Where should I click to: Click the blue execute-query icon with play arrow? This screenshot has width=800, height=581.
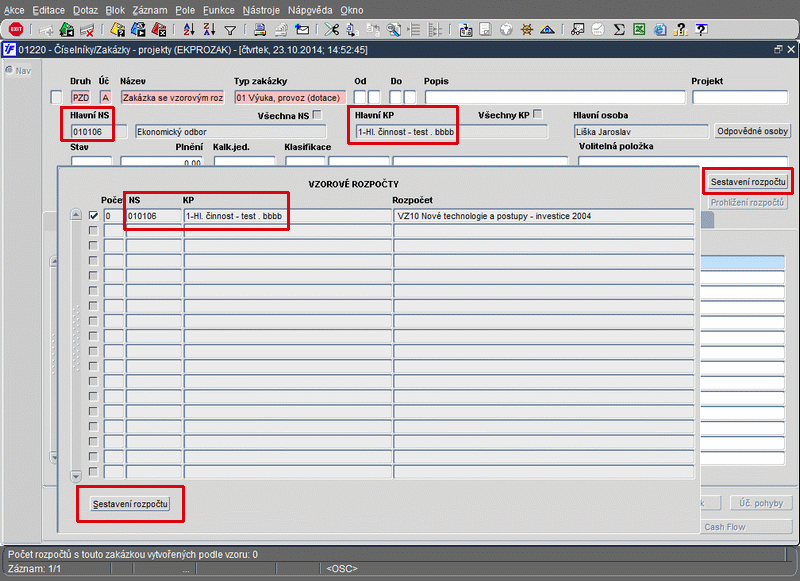[138, 30]
